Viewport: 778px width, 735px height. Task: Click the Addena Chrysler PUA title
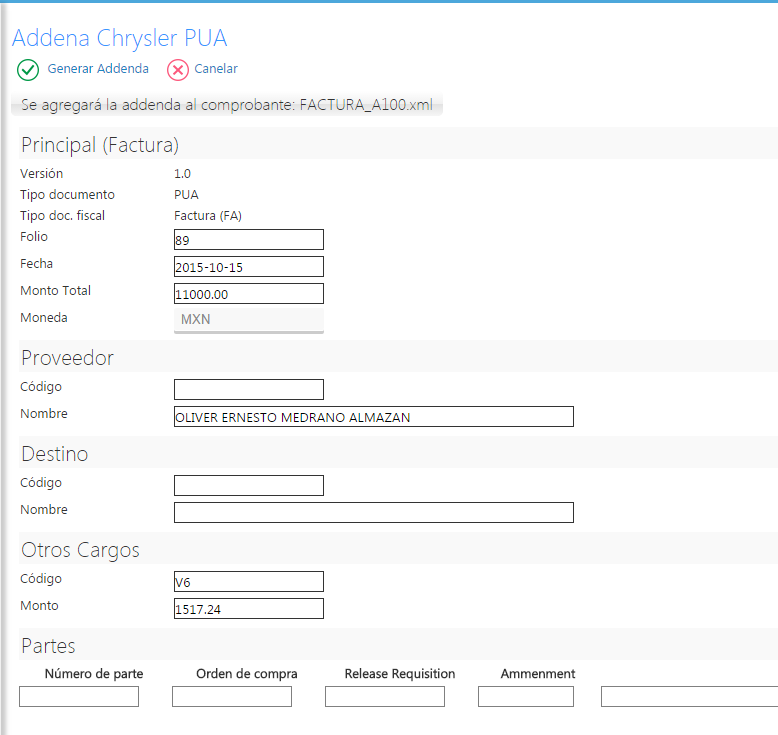120,38
